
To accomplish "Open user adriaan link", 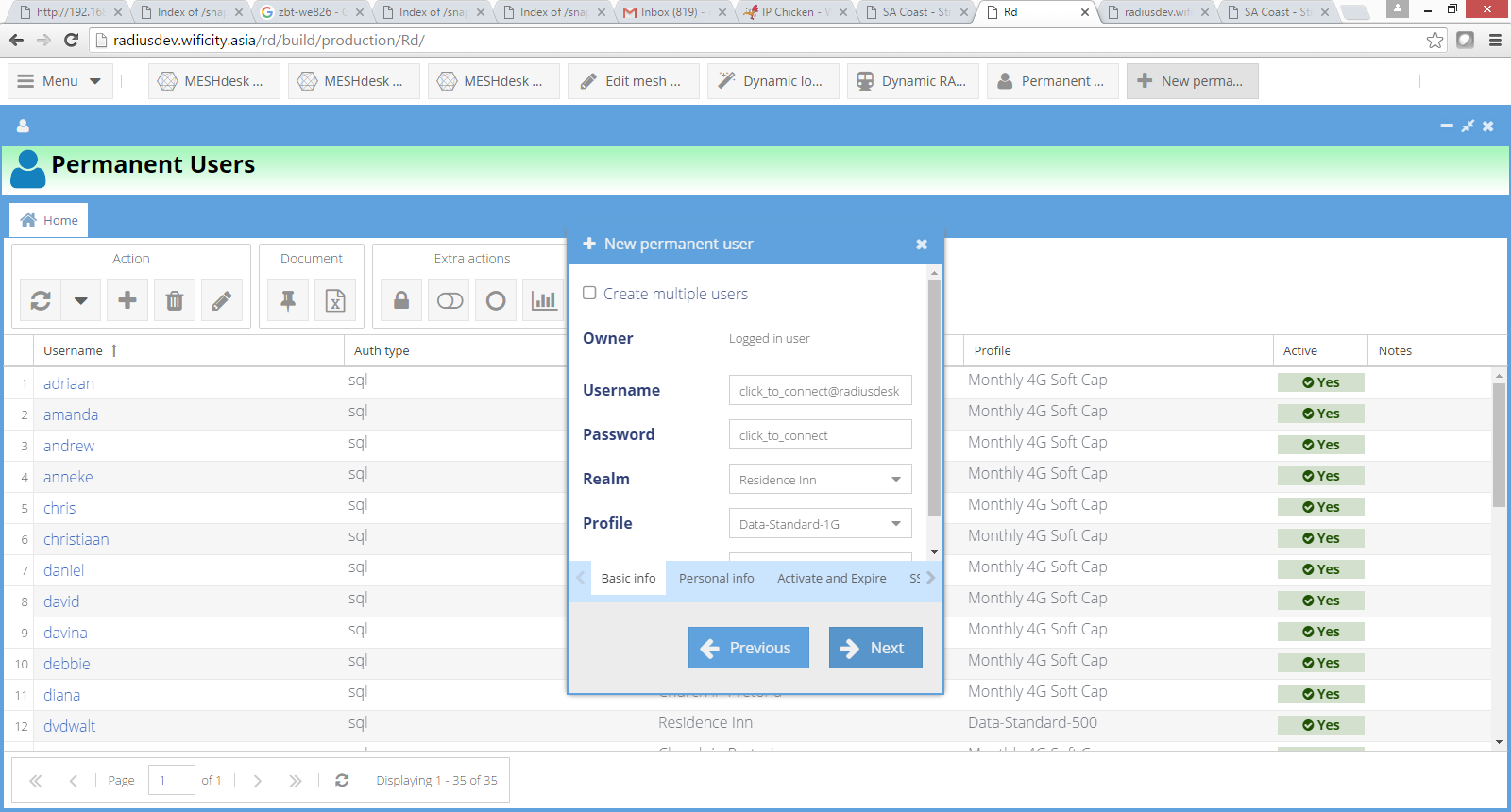I will pyautogui.click(x=69, y=383).
